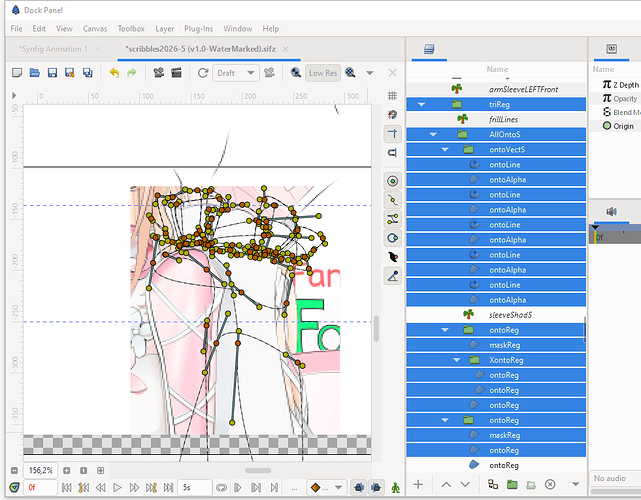Open the toolbar overflow arrow

[x=370, y=73]
